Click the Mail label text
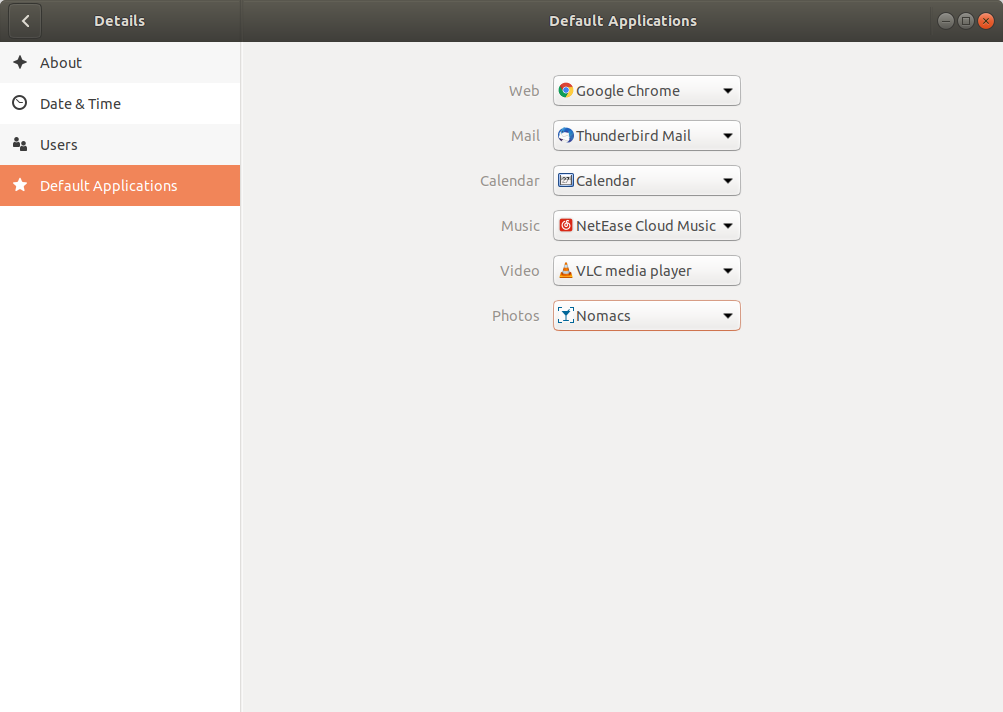The image size is (1003, 712). (525, 136)
